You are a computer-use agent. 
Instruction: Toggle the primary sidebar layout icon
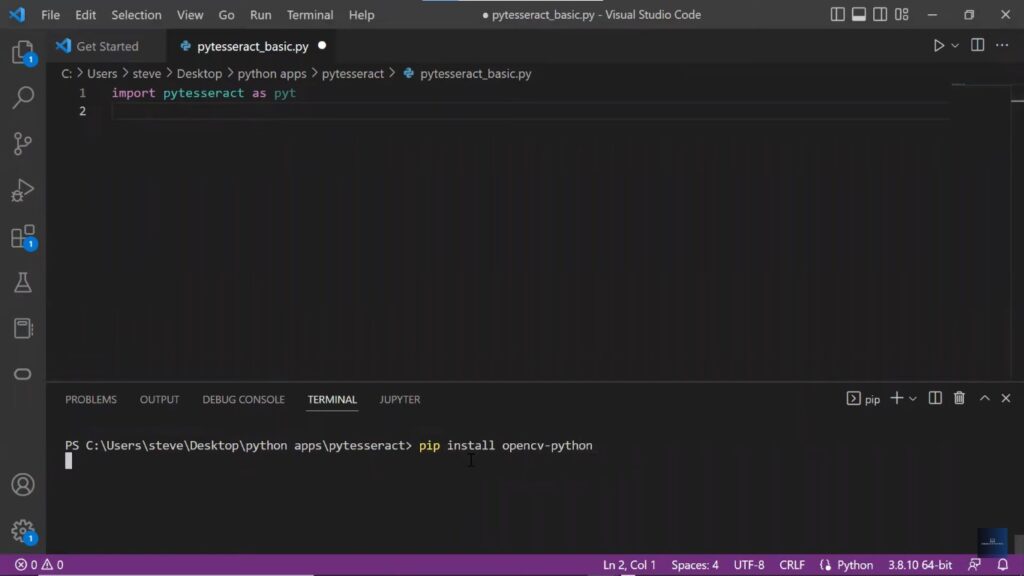coord(837,14)
